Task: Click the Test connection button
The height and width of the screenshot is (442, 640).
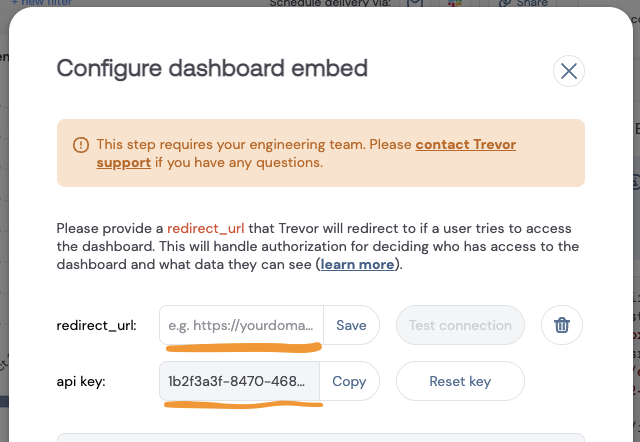Action: (460, 325)
